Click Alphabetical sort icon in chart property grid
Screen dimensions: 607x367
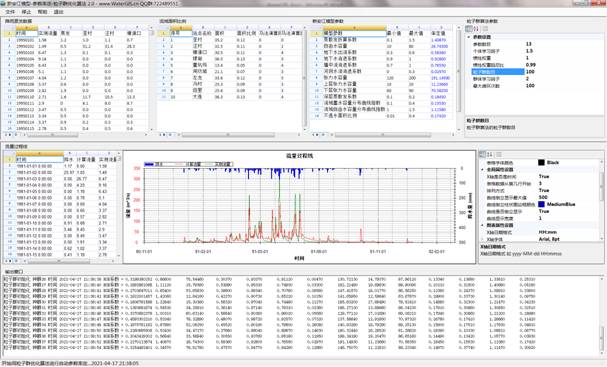click(x=490, y=154)
